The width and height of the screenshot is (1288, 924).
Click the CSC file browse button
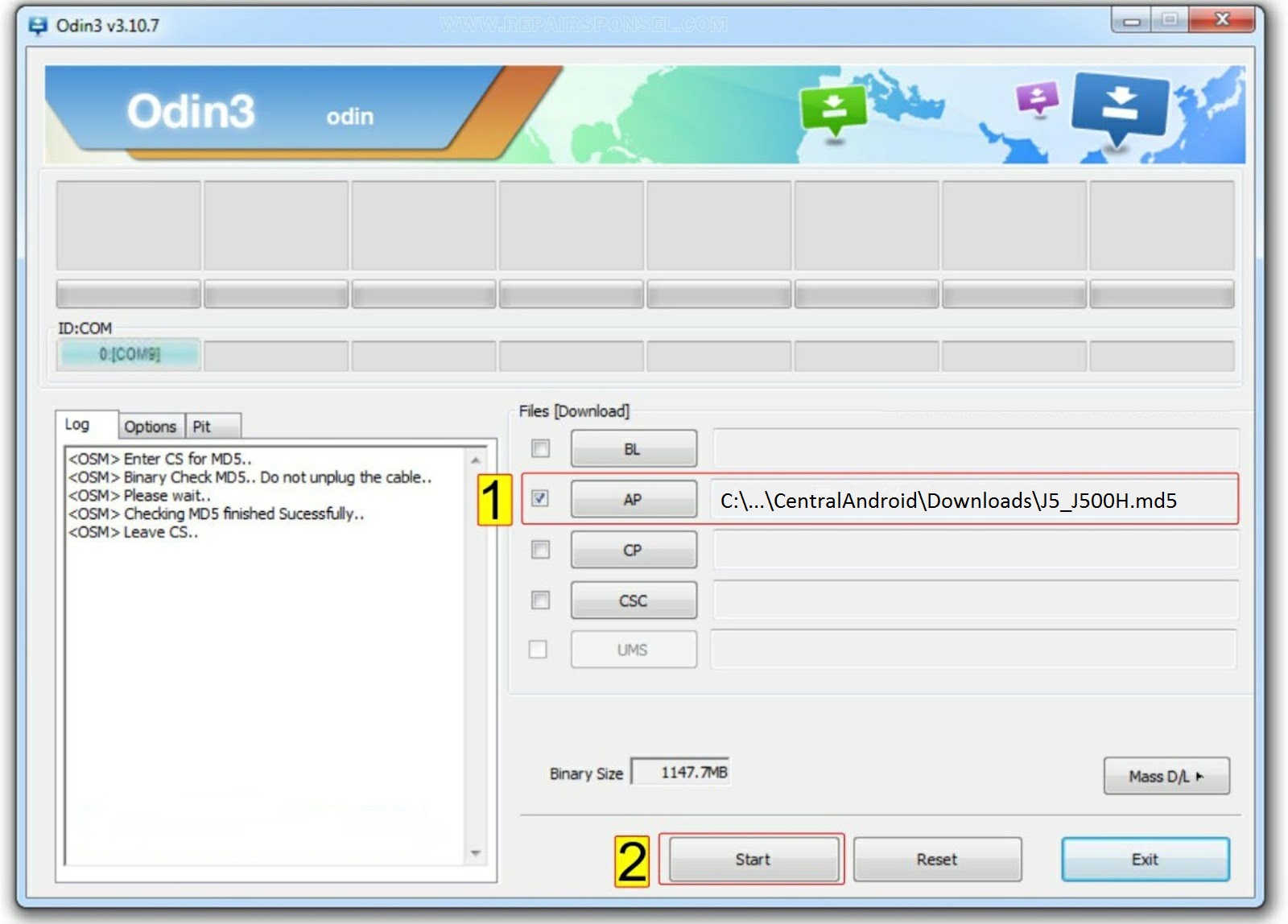click(634, 600)
